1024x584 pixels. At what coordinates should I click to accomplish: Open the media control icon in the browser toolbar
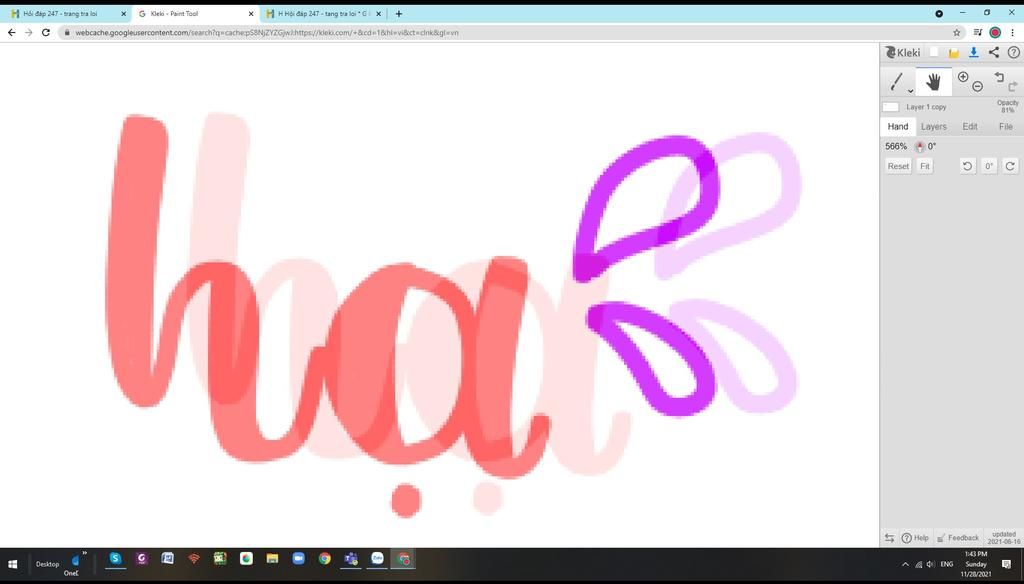(x=978, y=32)
